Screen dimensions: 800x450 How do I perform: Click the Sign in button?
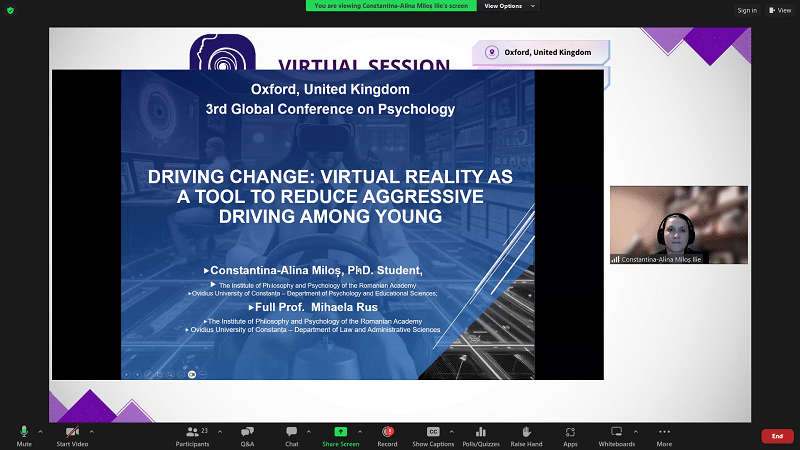point(747,10)
